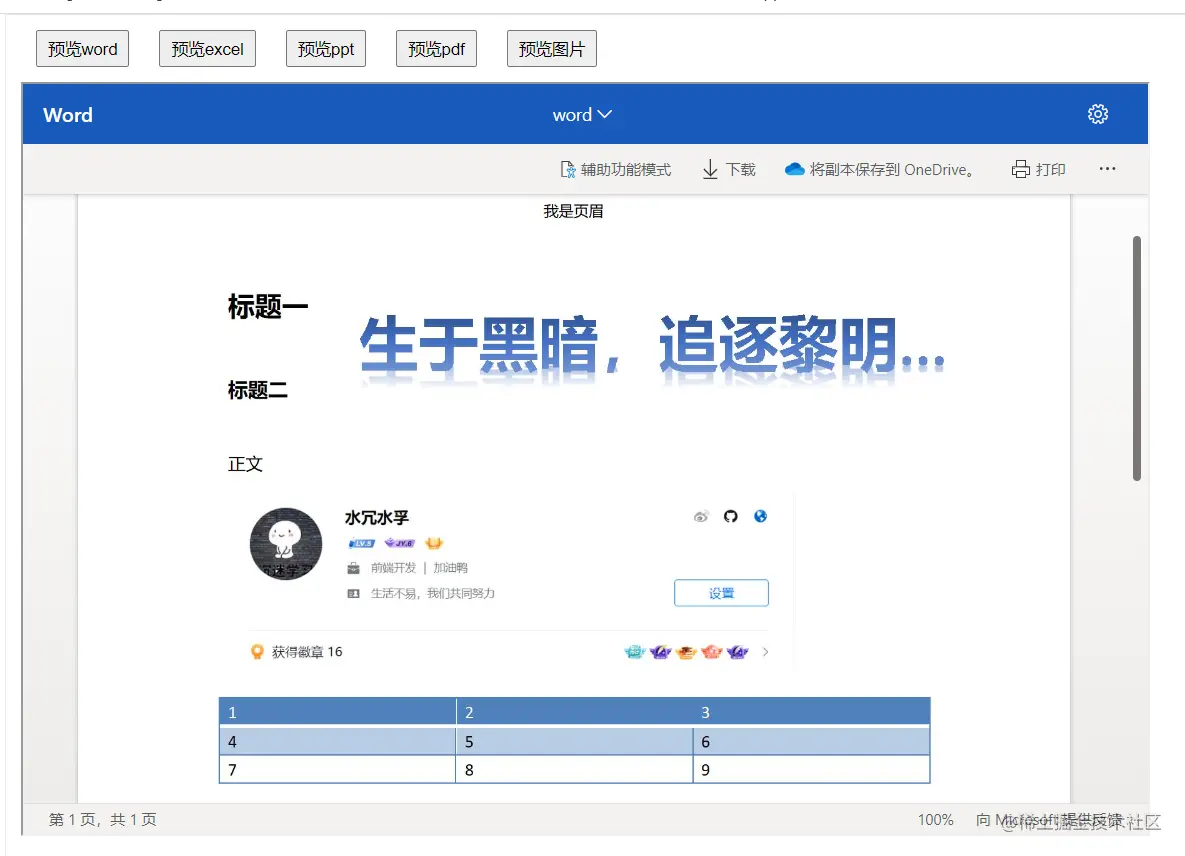This screenshot has height=856, width=1185.
Task: Open the 向 Microsoft 提供反馈 link
Action: [1043, 819]
